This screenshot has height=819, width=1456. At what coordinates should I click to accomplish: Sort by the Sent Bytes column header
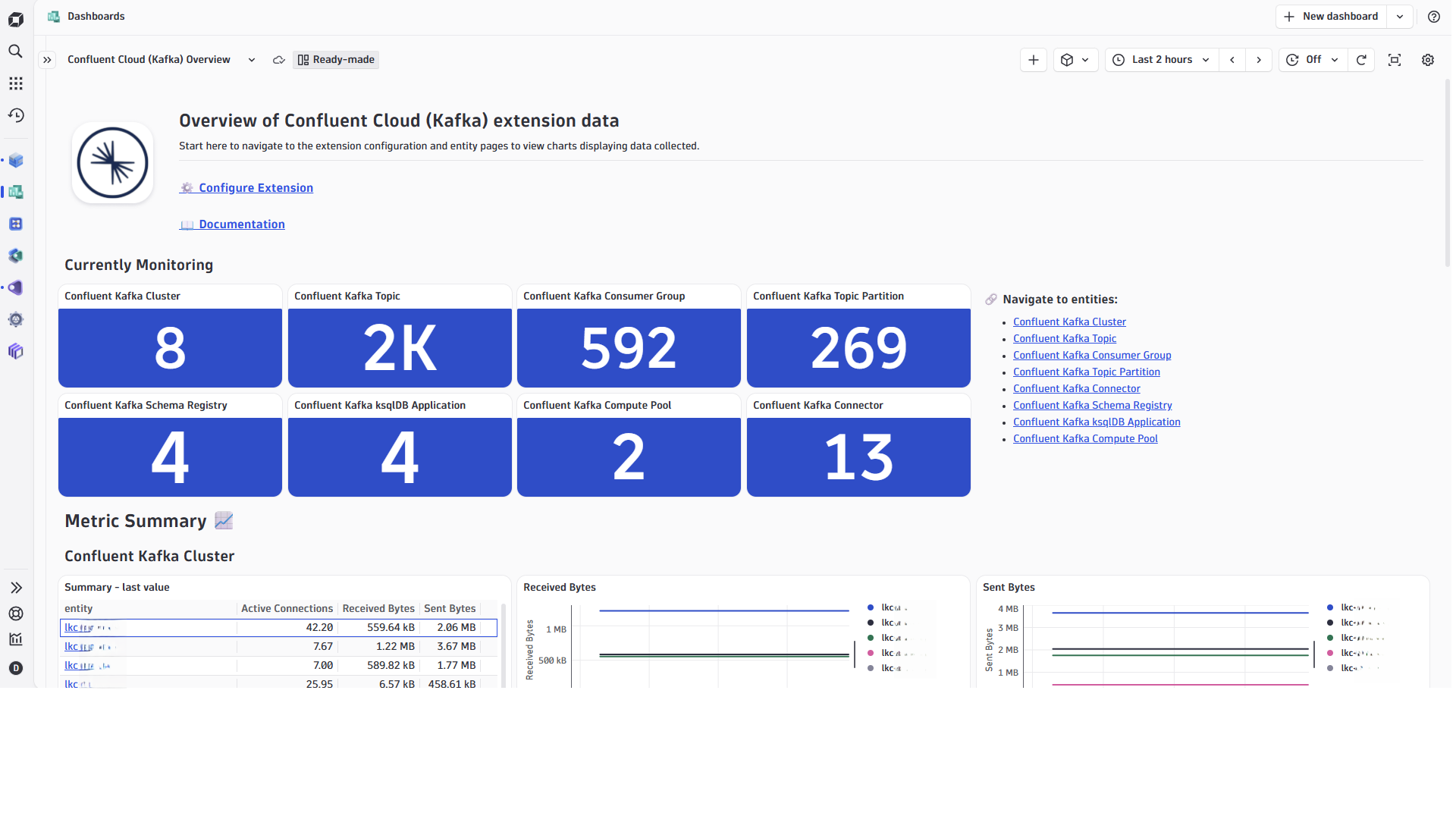[450, 609]
